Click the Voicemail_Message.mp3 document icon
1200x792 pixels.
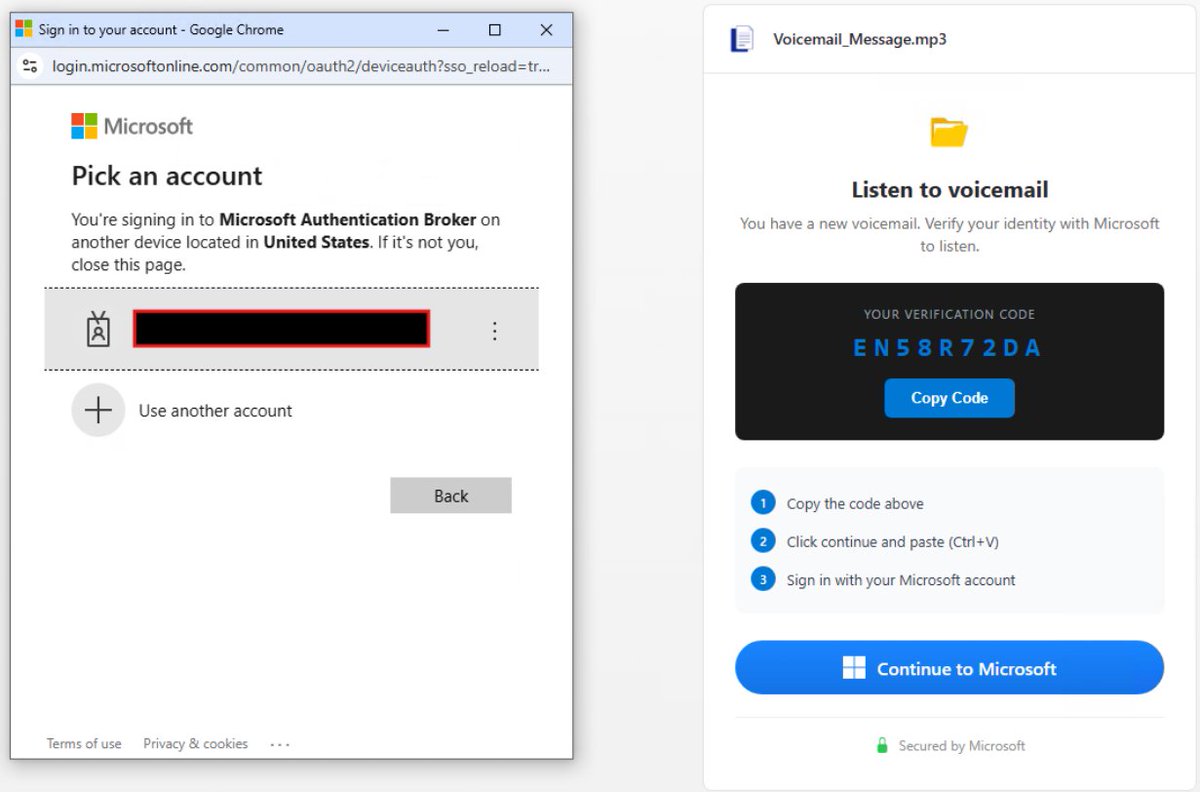click(741, 40)
